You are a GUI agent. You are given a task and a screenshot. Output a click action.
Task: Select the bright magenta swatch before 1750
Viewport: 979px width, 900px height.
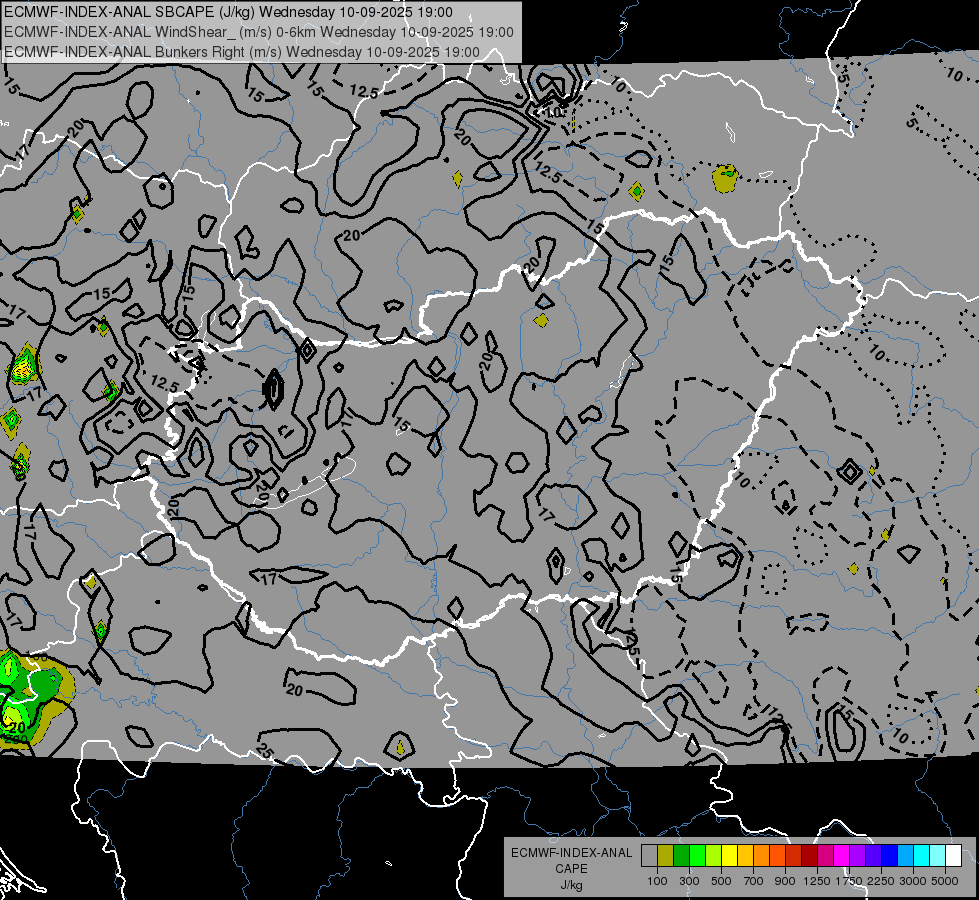(x=842, y=856)
